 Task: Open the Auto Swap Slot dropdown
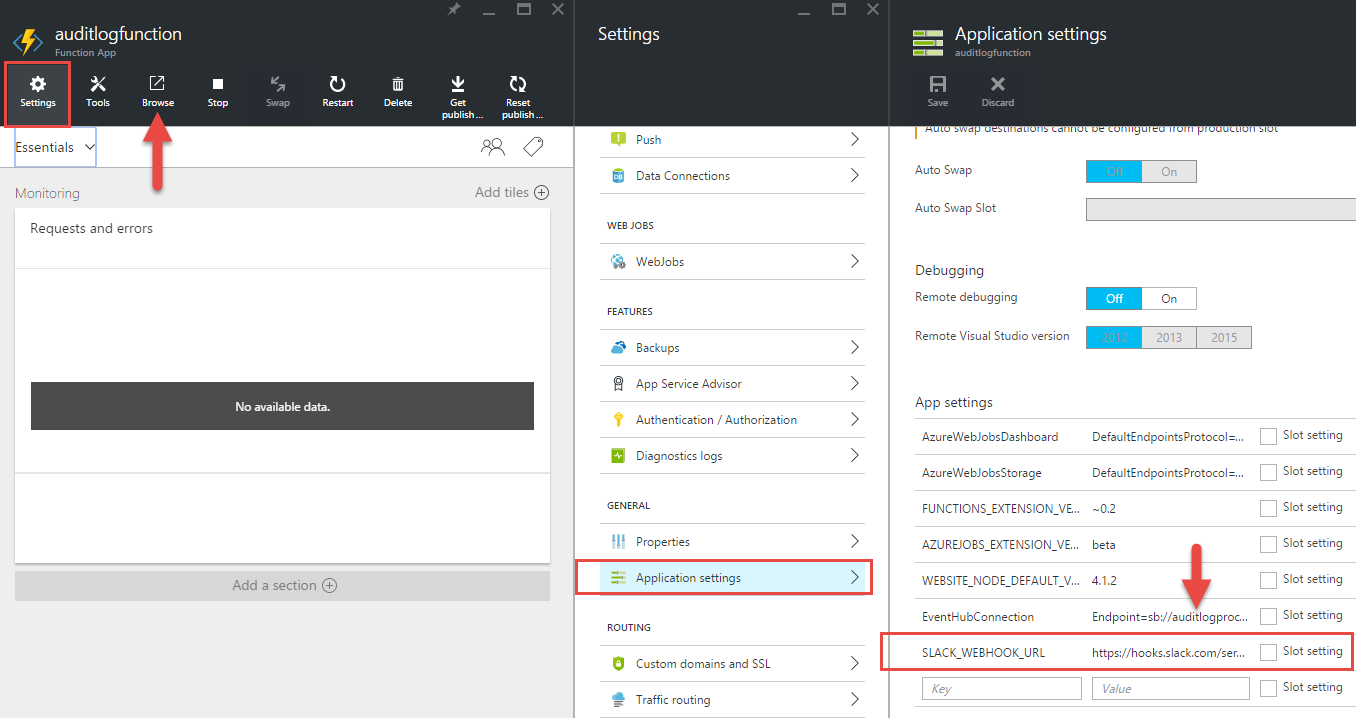point(1220,209)
